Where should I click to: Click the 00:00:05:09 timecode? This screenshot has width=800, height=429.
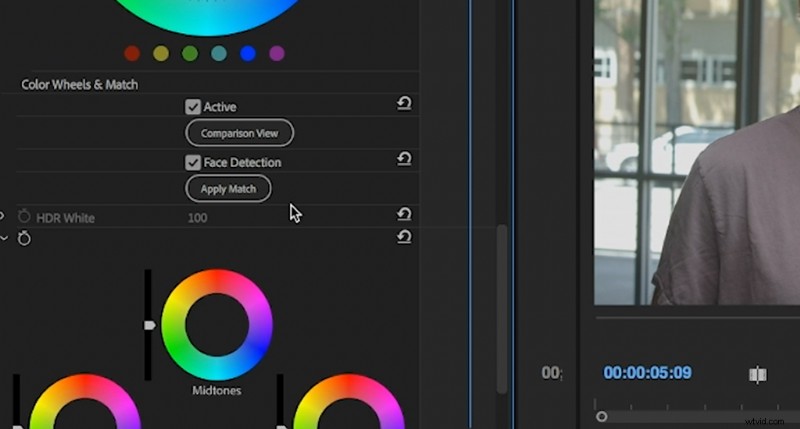pos(647,373)
